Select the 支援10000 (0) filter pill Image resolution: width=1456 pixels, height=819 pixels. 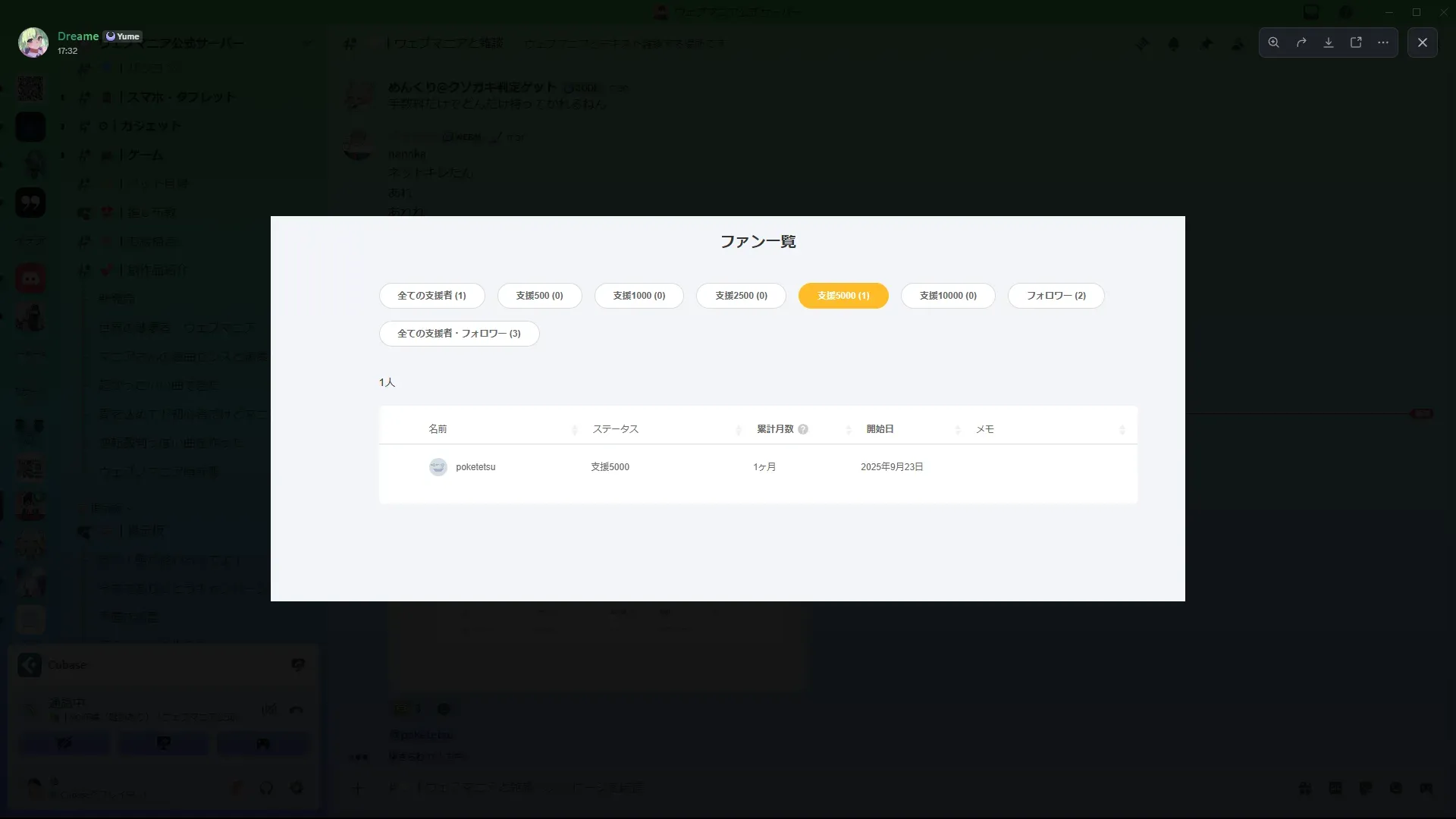pos(948,296)
